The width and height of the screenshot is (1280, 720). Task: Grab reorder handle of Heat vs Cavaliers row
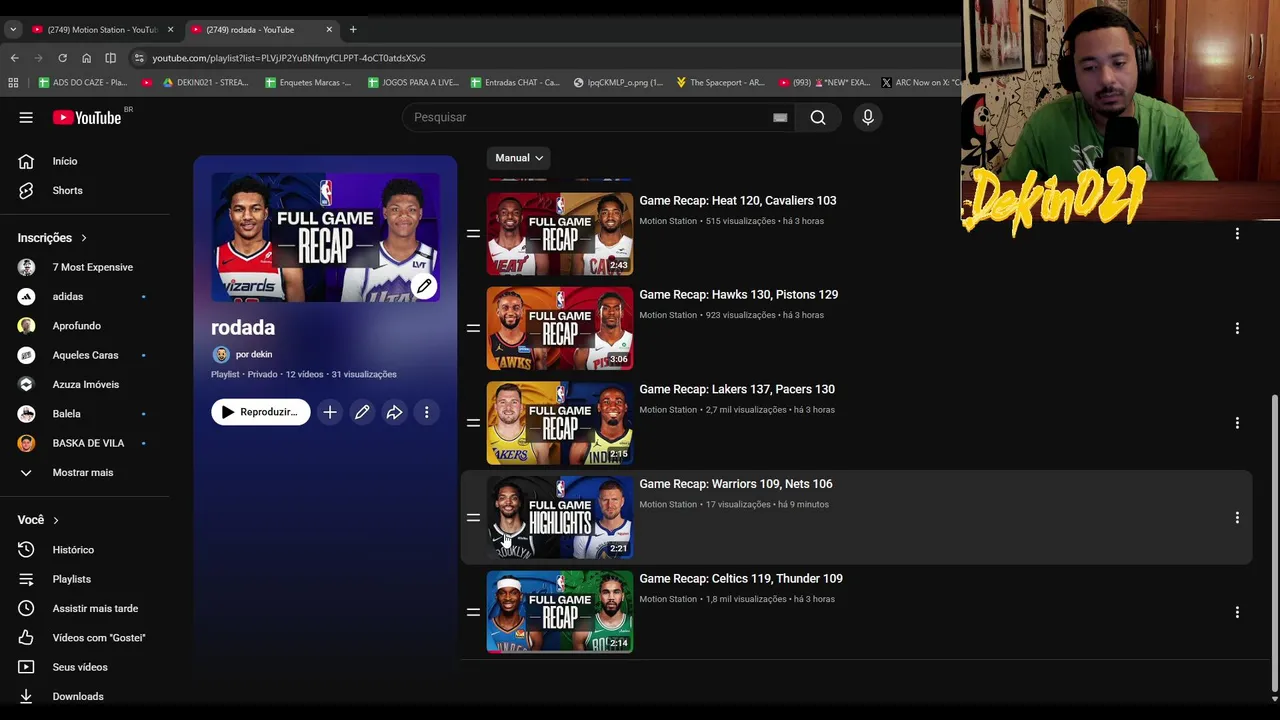click(x=473, y=233)
